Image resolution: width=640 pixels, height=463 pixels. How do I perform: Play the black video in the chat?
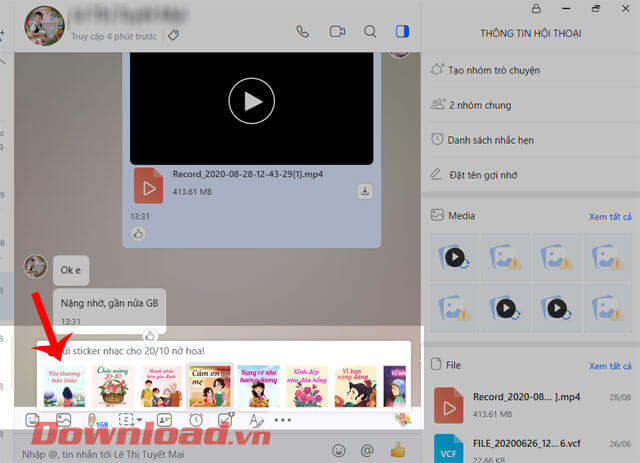251,101
